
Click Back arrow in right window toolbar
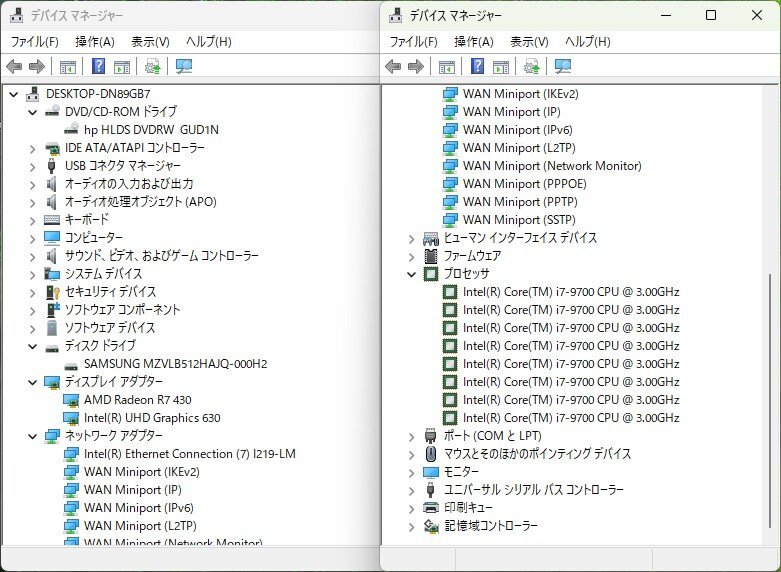click(393, 66)
